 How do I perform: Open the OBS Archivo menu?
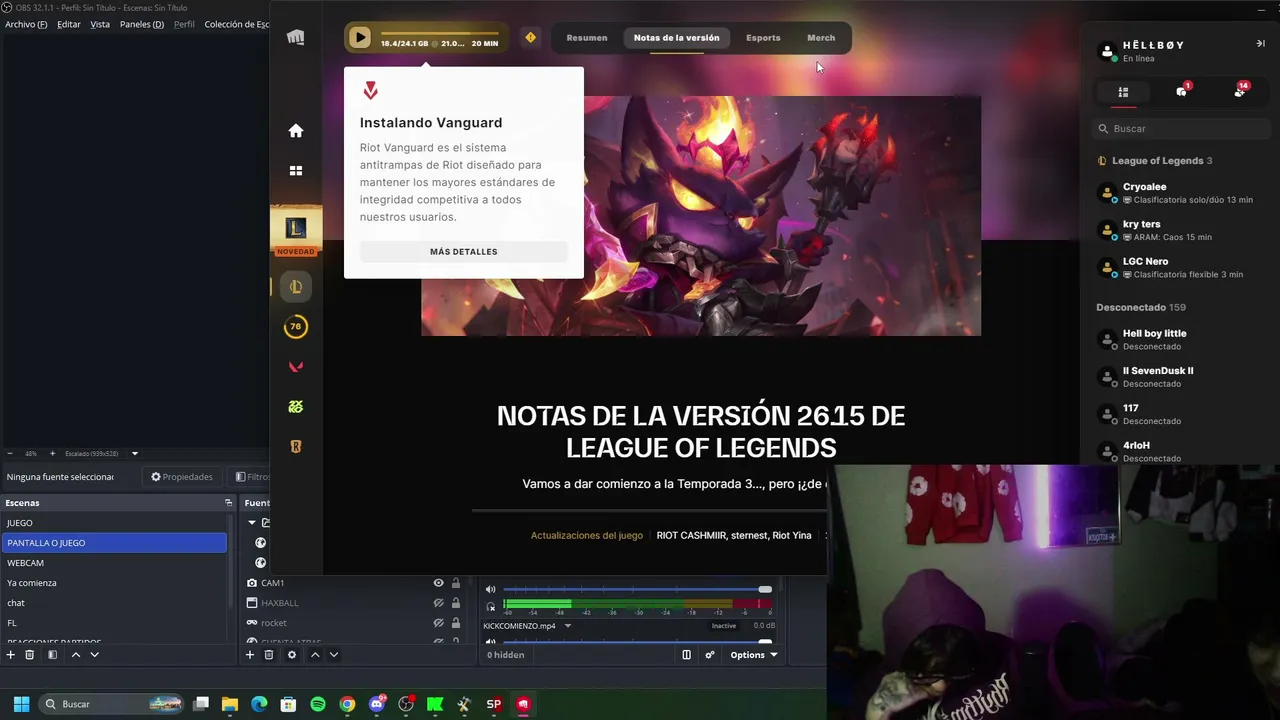[26, 24]
